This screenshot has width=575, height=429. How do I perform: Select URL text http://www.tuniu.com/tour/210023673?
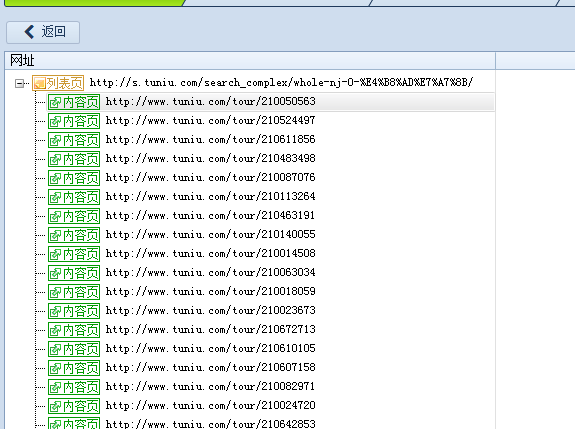(210, 311)
